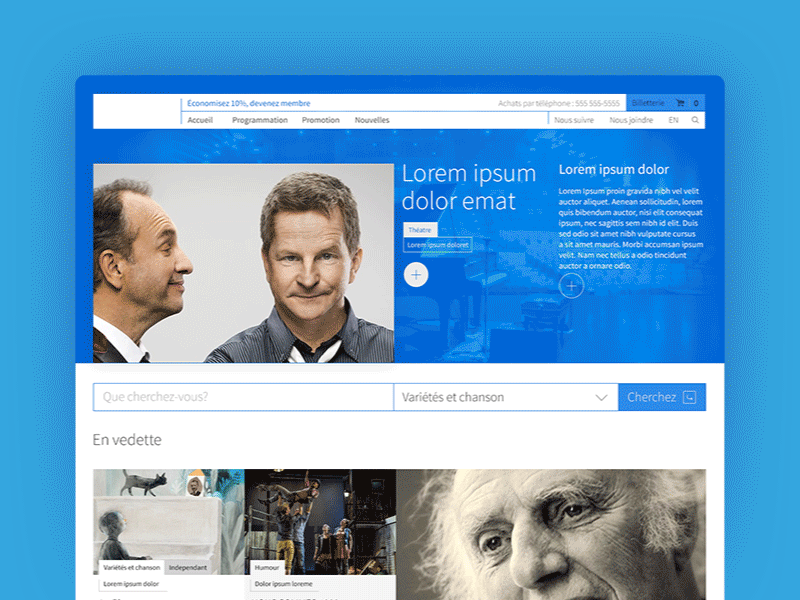The image size is (800, 600).
Task: Click the Lorem ipsum dolor side heading
Action: pos(613,169)
